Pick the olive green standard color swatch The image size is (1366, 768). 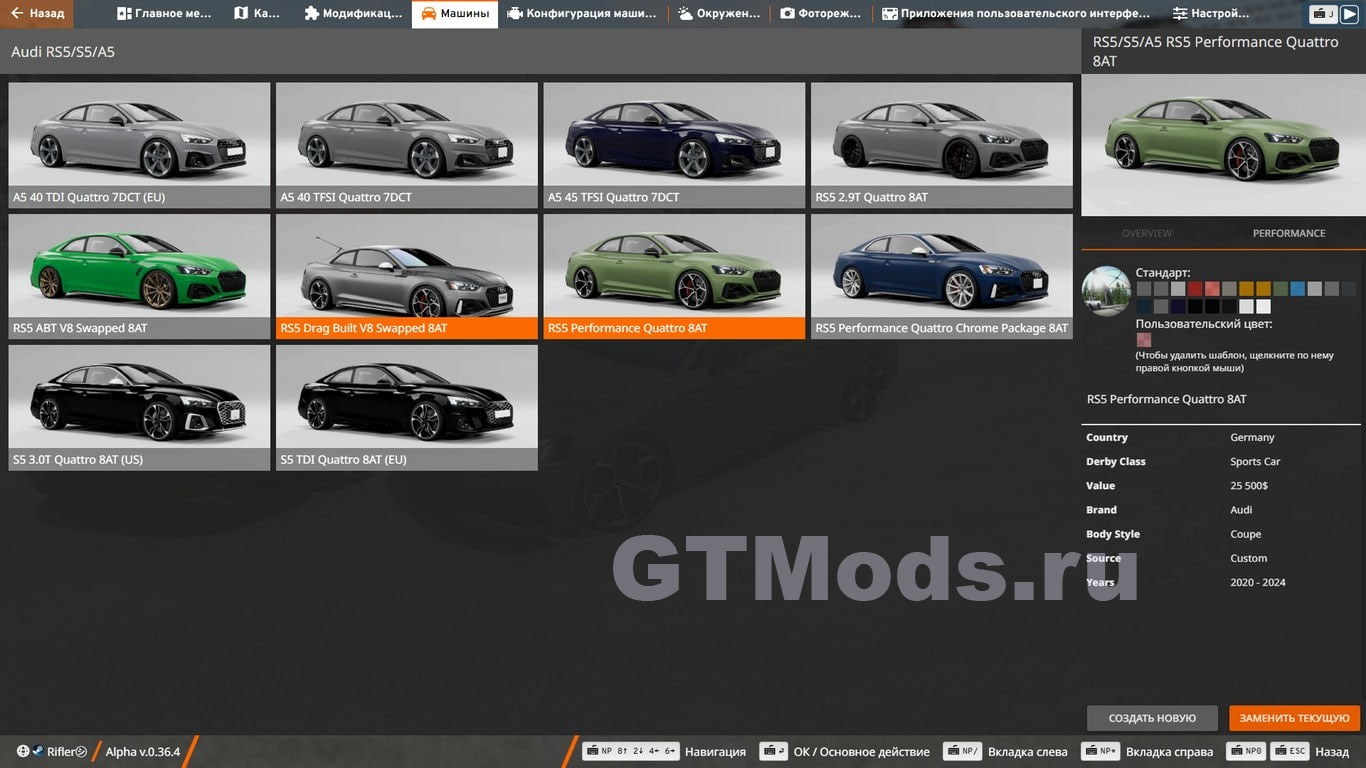1281,289
